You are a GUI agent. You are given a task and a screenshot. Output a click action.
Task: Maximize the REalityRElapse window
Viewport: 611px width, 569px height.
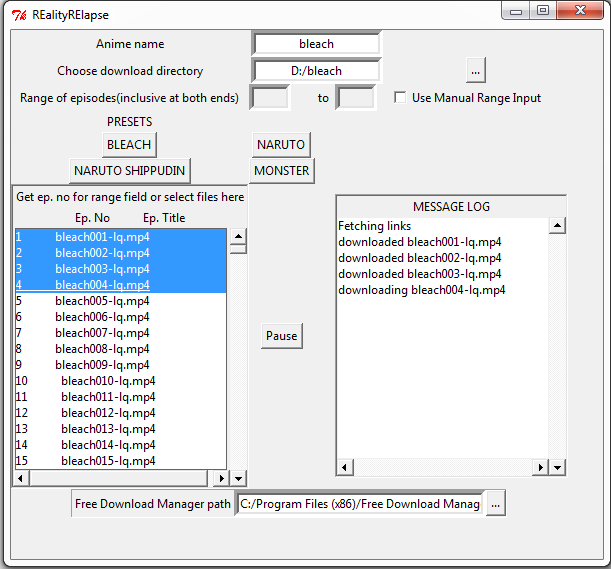[543, 11]
